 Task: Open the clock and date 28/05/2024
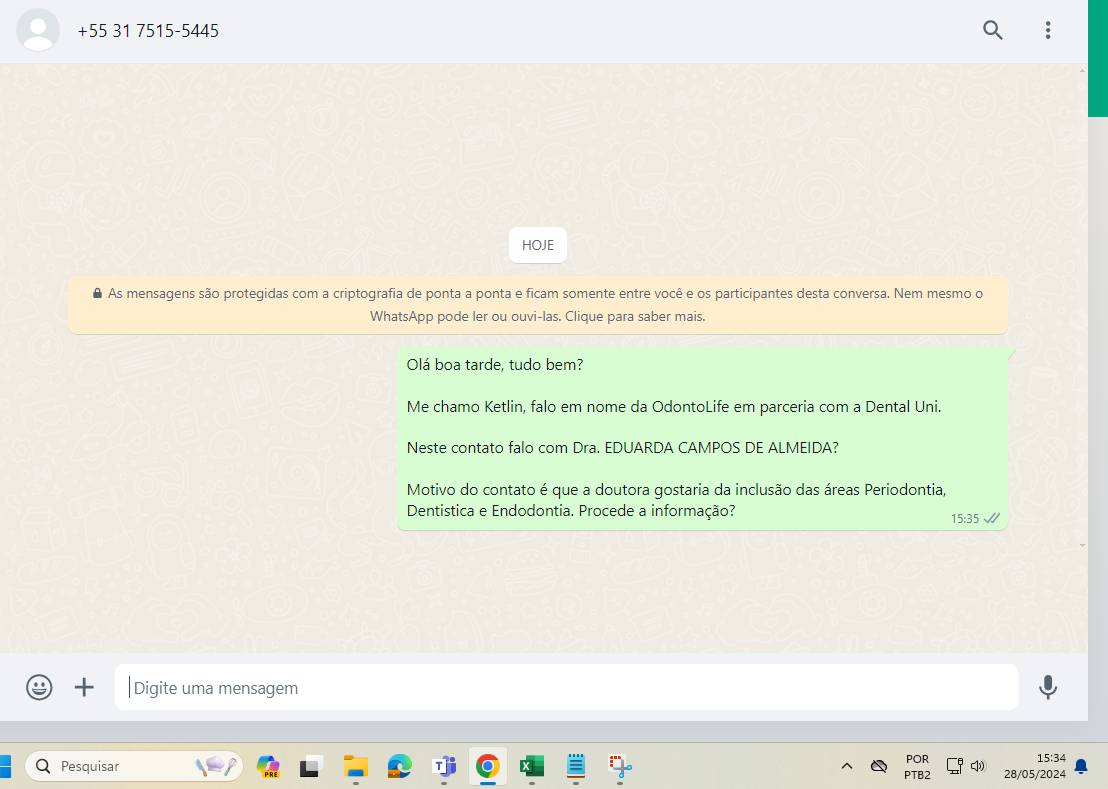coord(1035,766)
